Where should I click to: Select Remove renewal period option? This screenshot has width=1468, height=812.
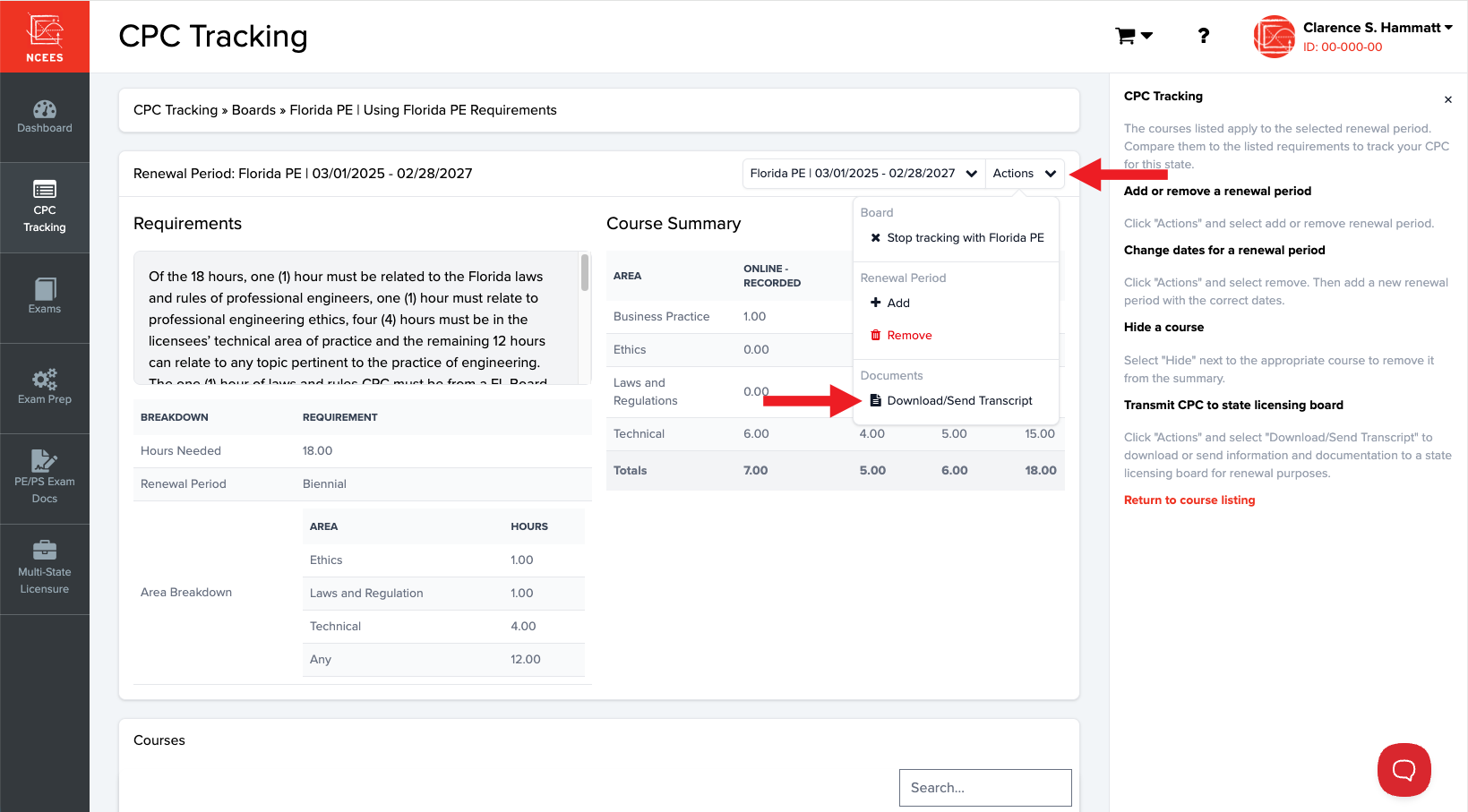(901, 335)
